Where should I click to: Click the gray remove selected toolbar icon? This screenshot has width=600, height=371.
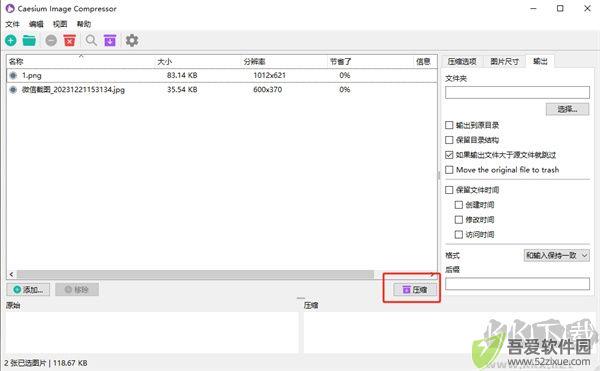pos(51,40)
